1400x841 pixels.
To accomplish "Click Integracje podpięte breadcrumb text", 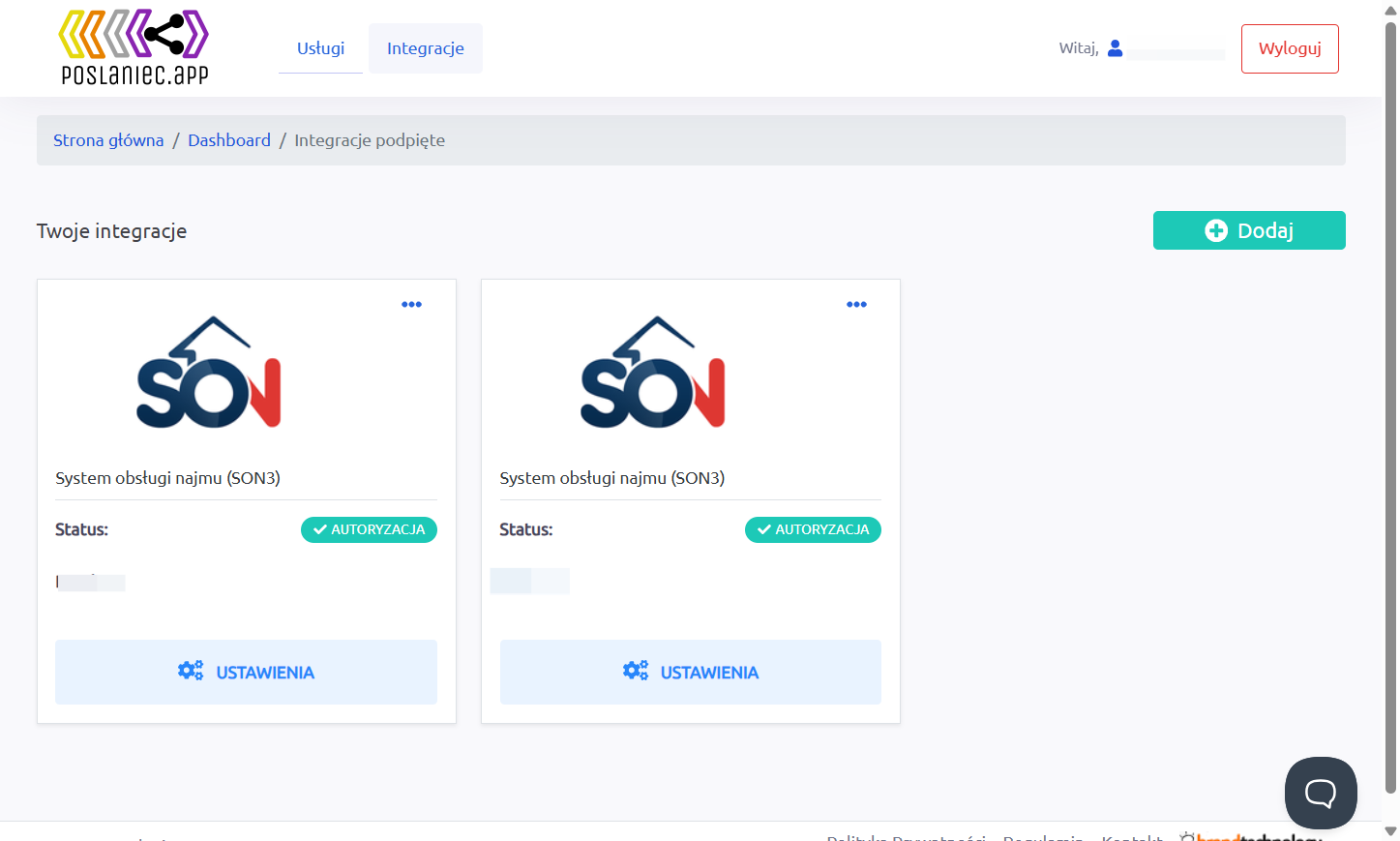I will click(370, 140).
